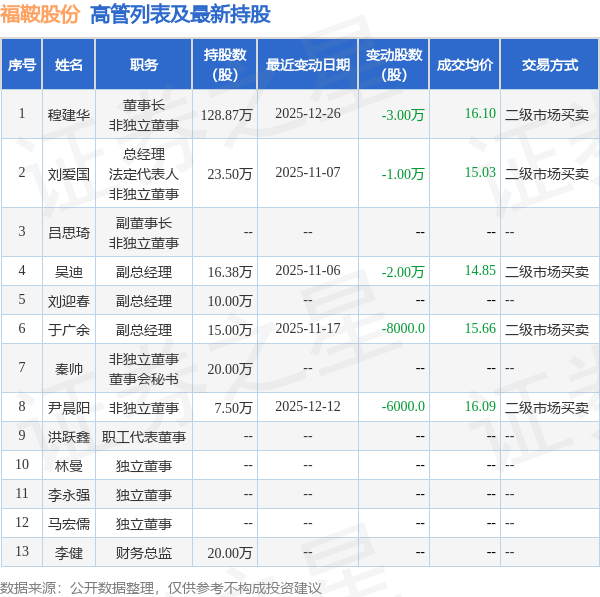Click the average price 15.03
The image size is (600, 597).
480,172
